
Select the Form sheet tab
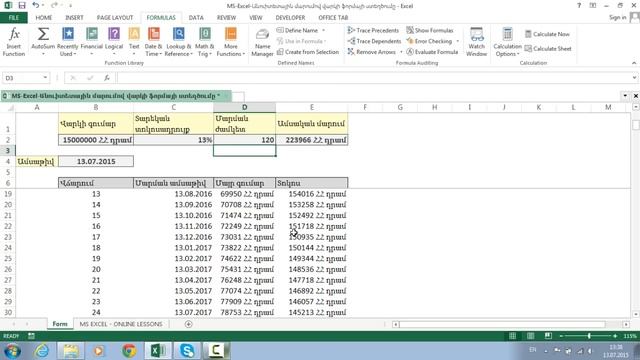(x=60, y=324)
